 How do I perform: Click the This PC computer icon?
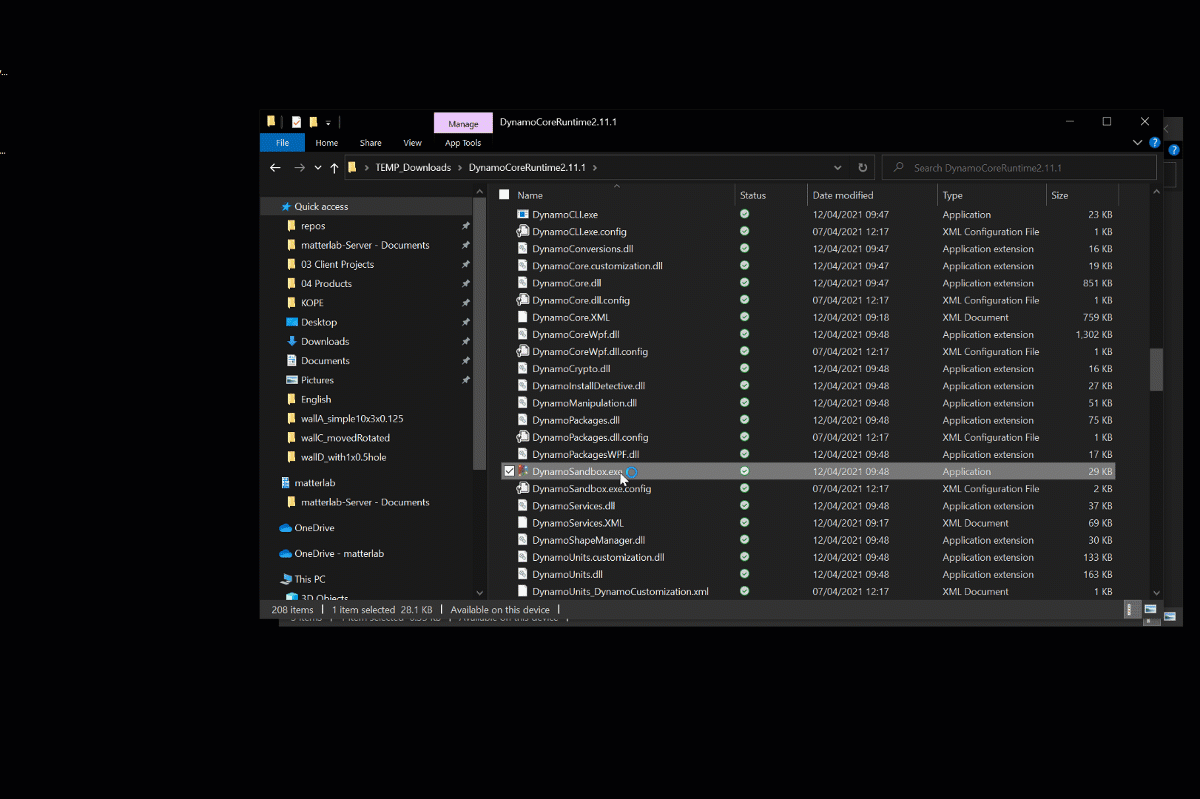pyautogui.click(x=285, y=579)
